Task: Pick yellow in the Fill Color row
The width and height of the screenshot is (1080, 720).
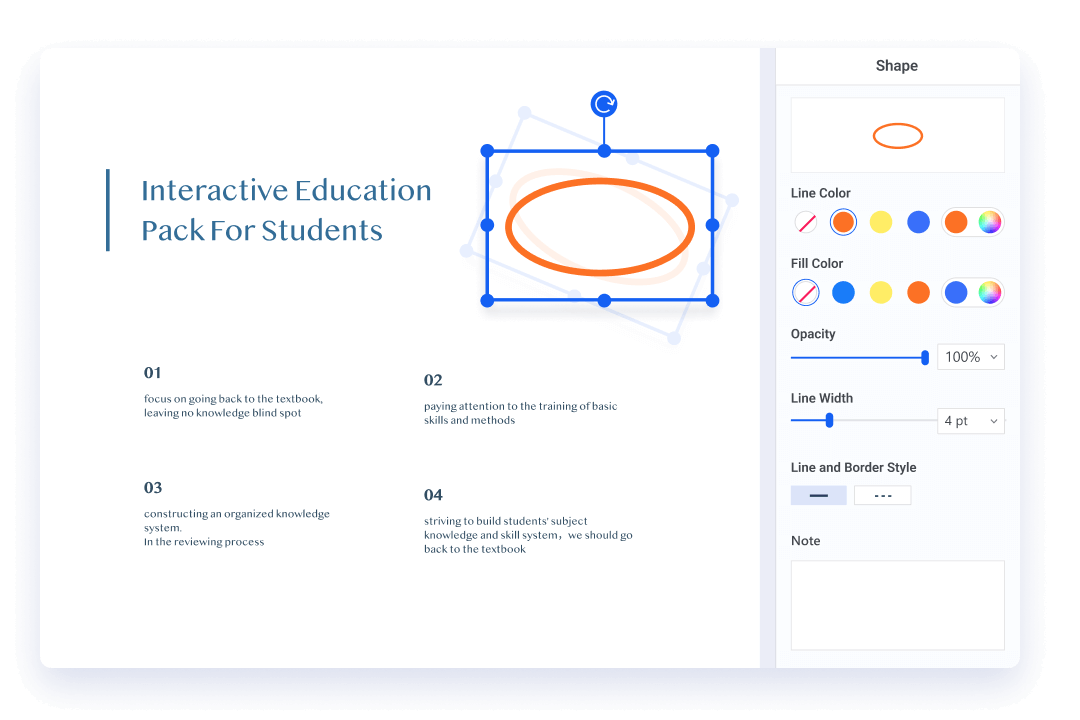Action: pyautogui.click(x=881, y=292)
